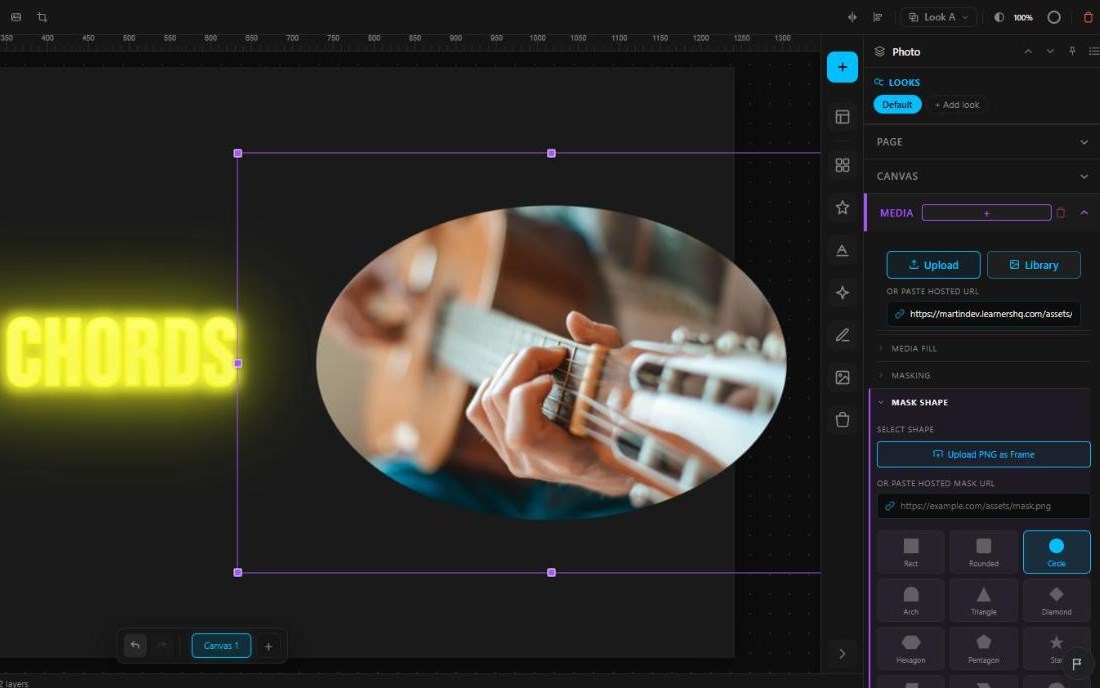The image size is (1100, 688).
Task: Open the shopping bag icon in sidebar
Action: [x=843, y=420]
